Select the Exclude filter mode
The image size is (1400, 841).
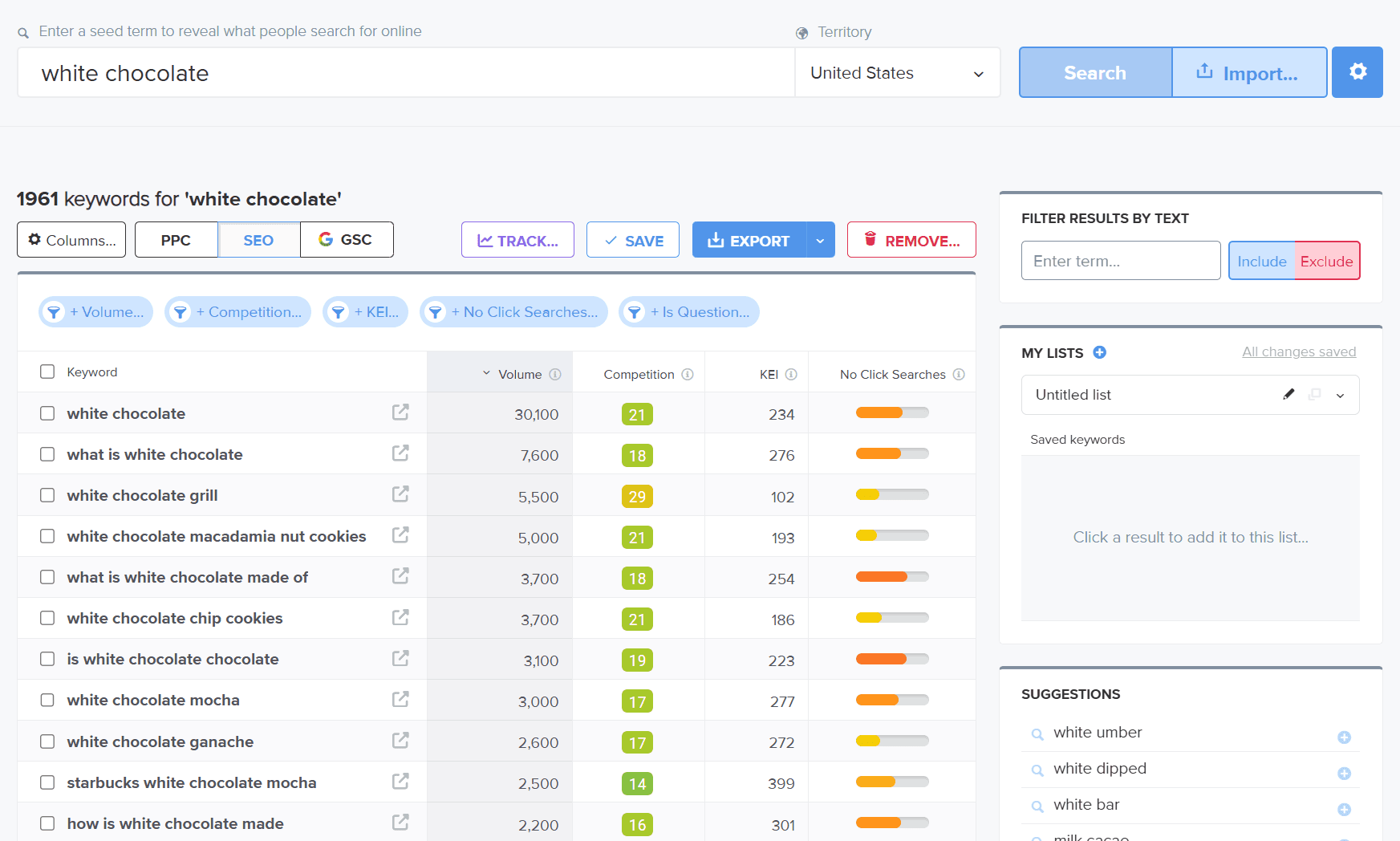coord(1327,261)
